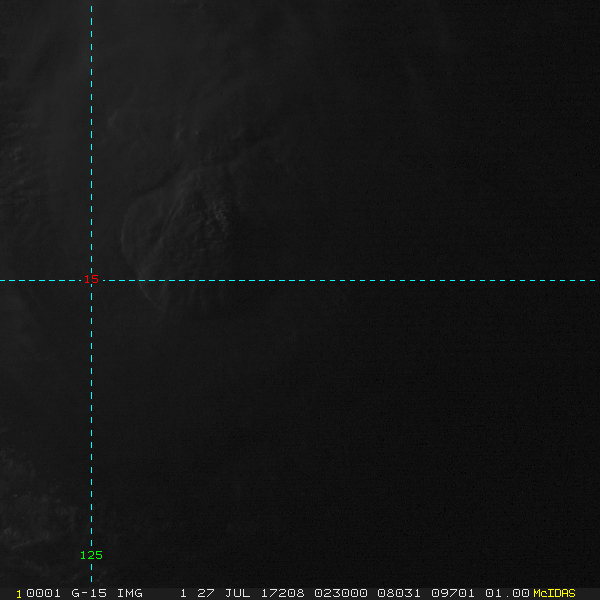Screen dimensions: 600x600
Task: Click the yellow 1 at the footer's start
Action: click(x=19, y=593)
